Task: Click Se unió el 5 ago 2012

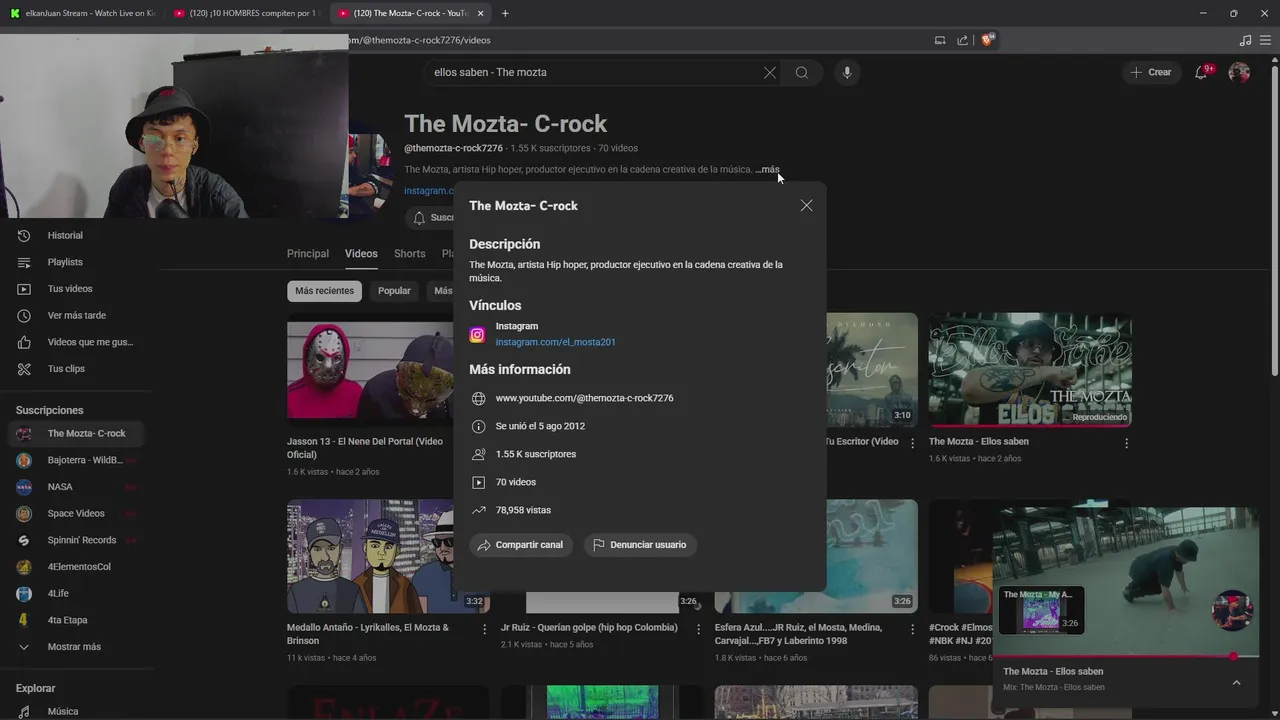Action: point(540,426)
